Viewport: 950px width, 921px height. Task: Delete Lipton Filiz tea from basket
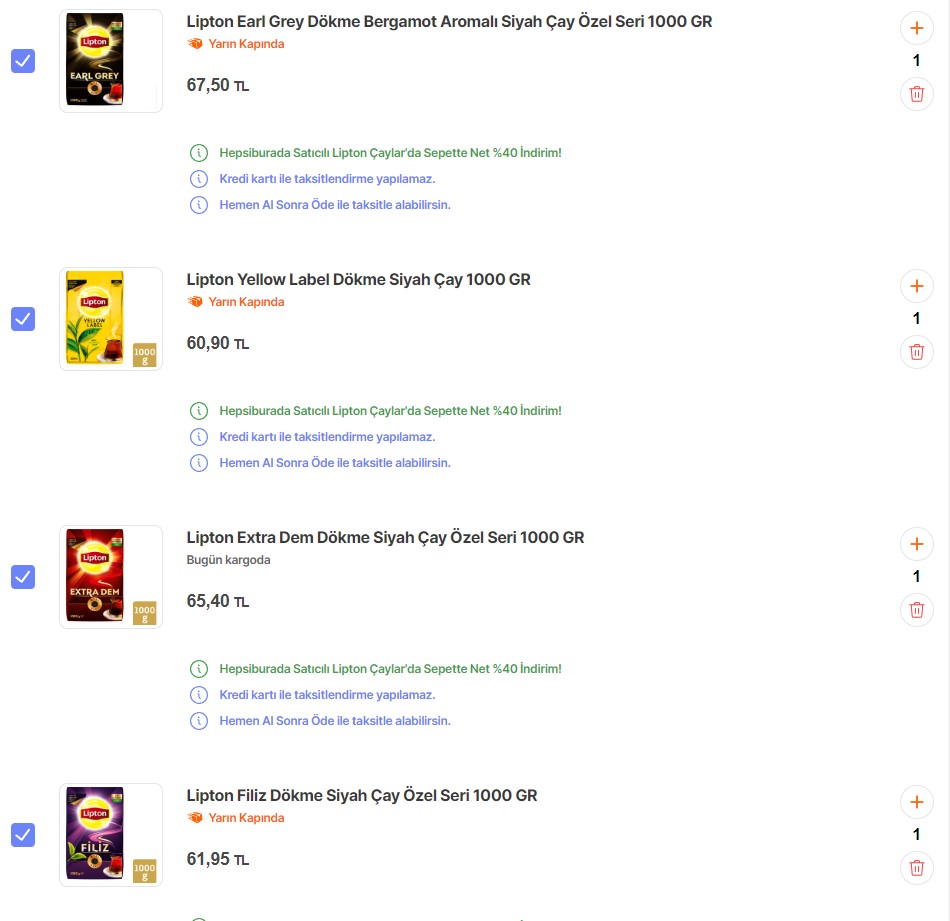coord(916,868)
